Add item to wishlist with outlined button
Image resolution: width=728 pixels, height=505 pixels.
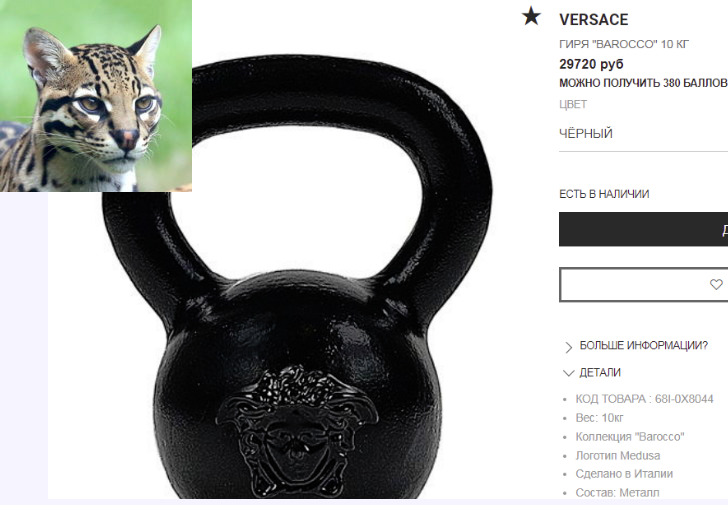pyautogui.click(x=644, y=284)
